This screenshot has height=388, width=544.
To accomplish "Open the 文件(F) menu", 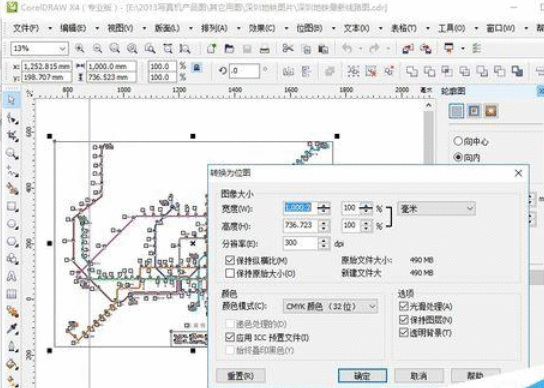I will tap(26, 28).
